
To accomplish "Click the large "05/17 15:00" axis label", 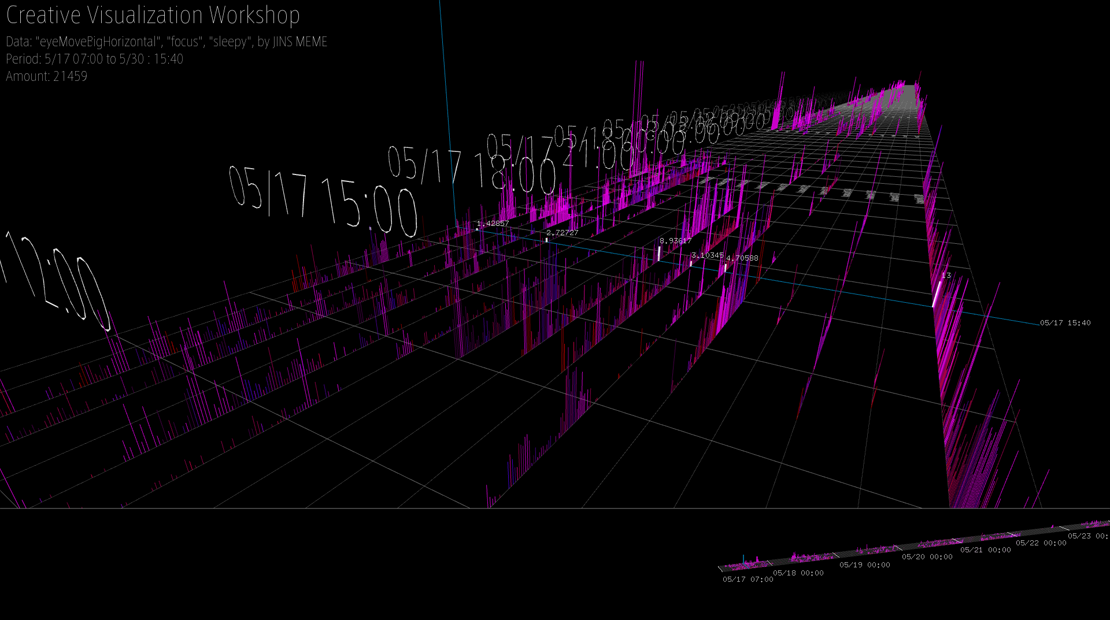I will pyautogui.click(x=323, y=201).
